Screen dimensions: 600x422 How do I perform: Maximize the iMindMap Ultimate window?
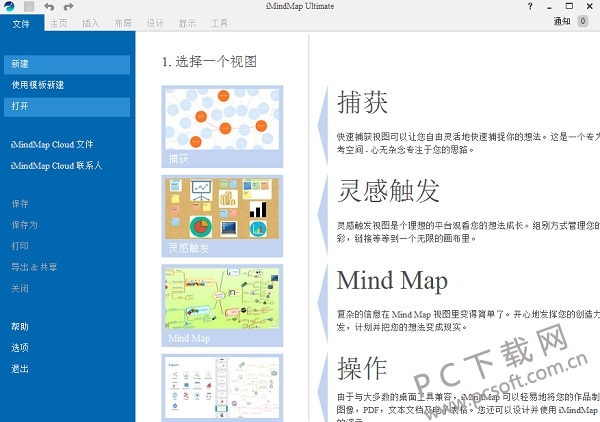569,6
